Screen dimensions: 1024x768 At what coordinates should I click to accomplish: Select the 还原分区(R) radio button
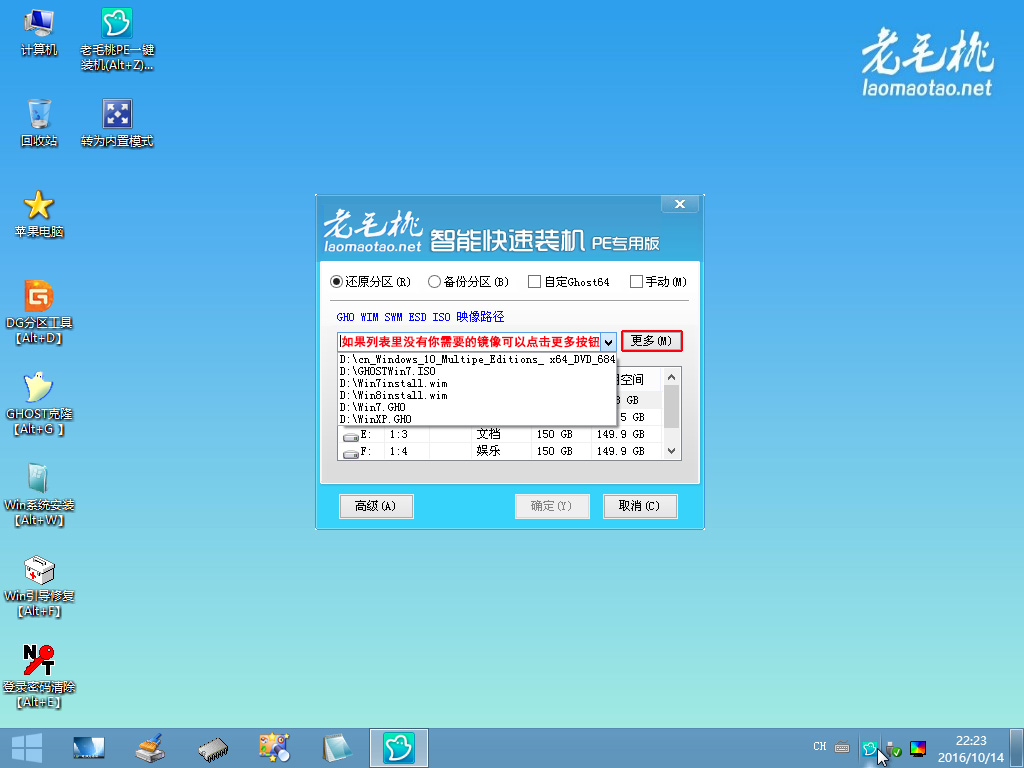point(336,281)
